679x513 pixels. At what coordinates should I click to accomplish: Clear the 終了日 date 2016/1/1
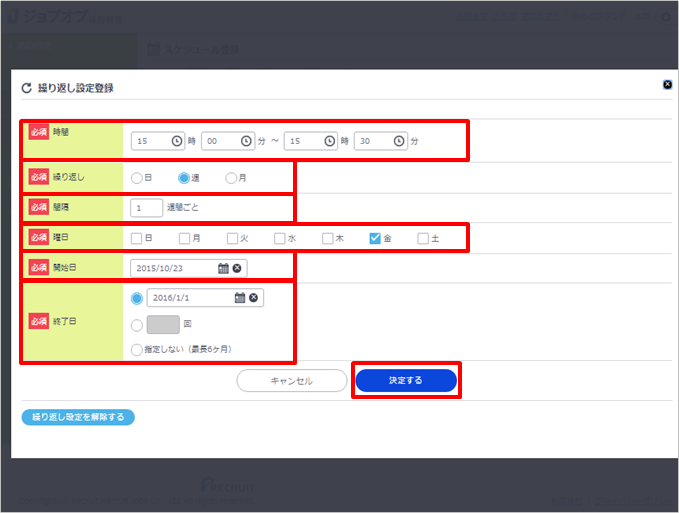coord(254,298)
